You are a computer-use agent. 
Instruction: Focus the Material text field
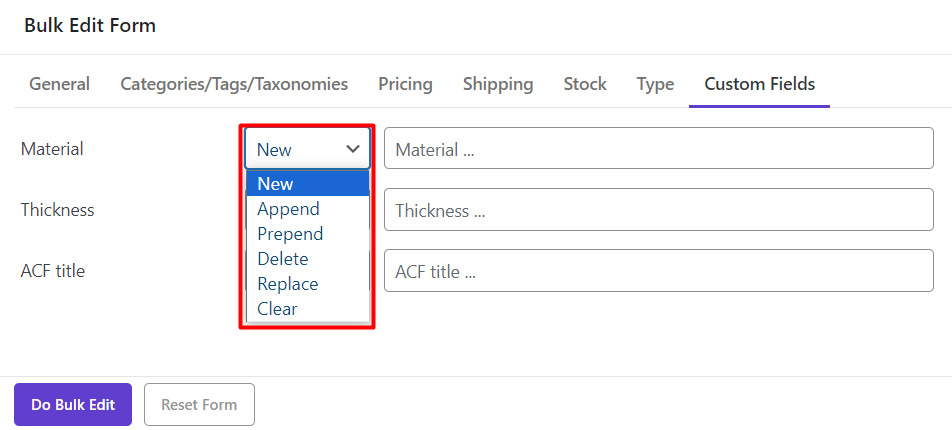click(x=658, y=149)
